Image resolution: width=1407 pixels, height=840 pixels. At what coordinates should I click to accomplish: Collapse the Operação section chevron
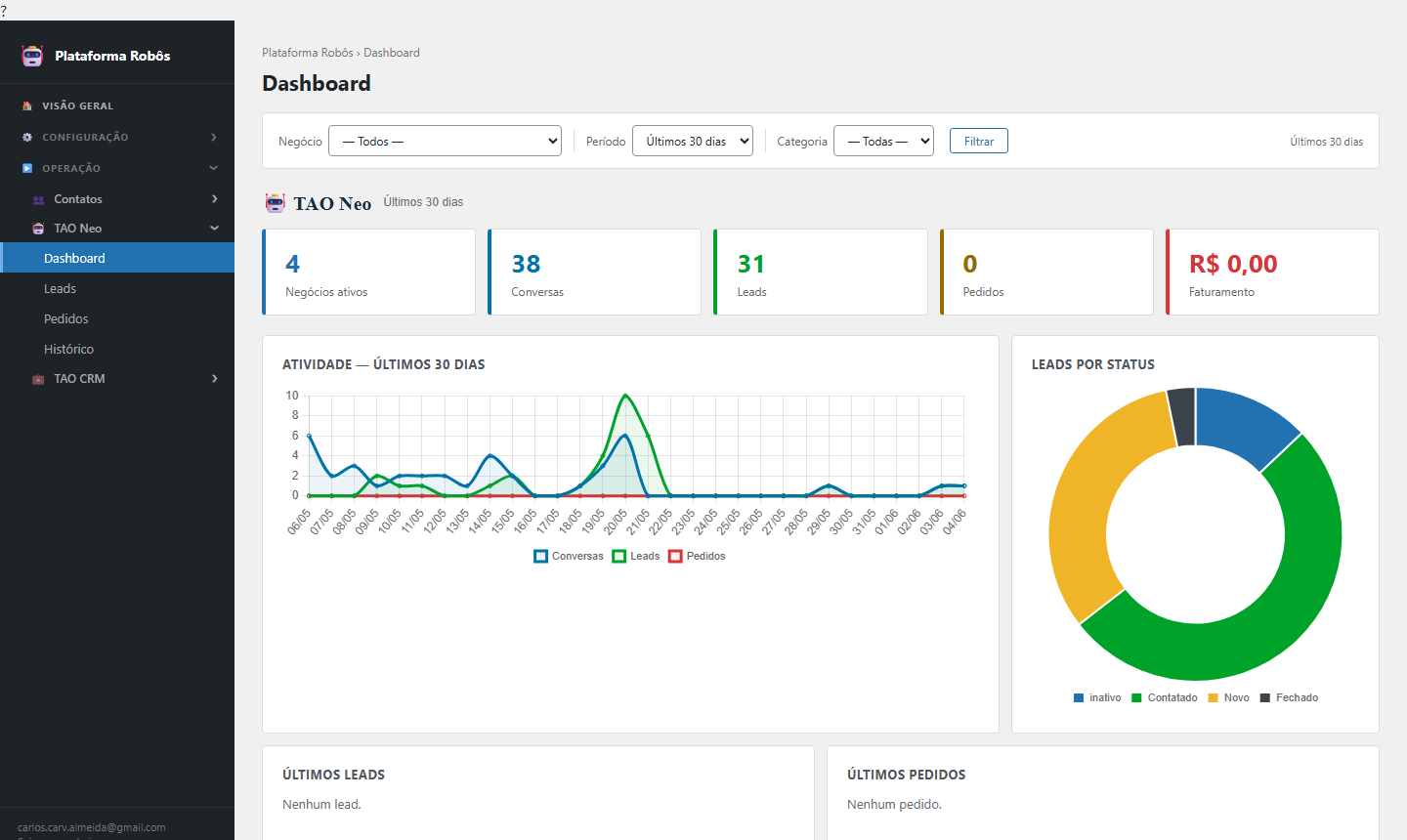coord(214,168)
